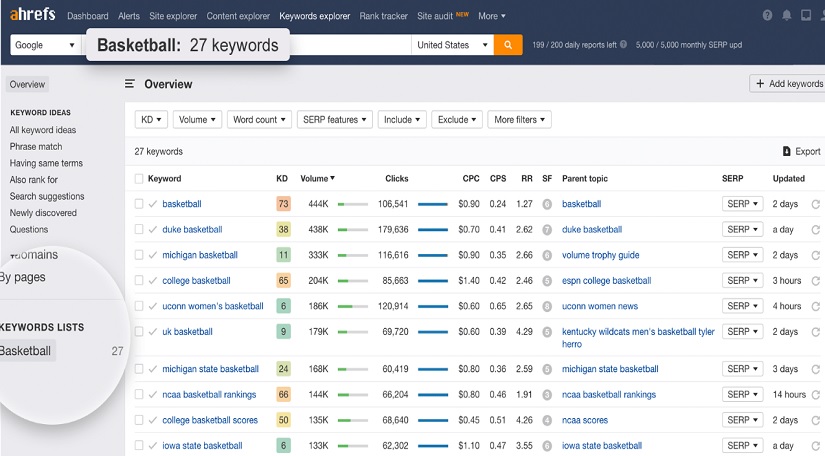
Task: Open the help question mark icon
Action: 767,15
